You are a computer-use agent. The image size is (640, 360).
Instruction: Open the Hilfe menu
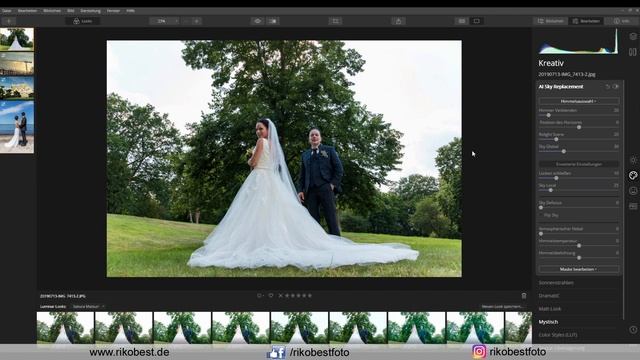pyautogui.click(x=130, y=11)
